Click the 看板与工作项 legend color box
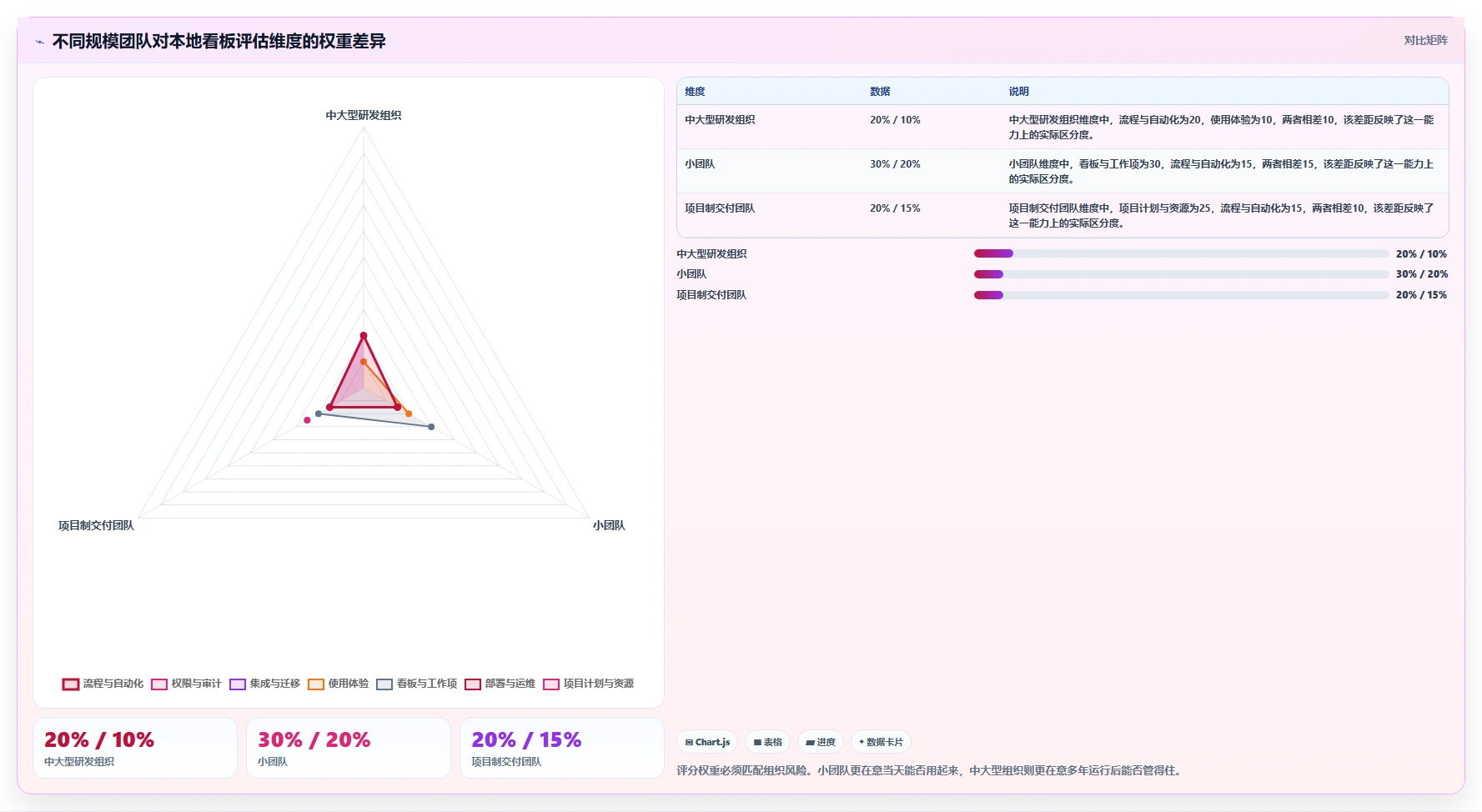 coord(384,684)
